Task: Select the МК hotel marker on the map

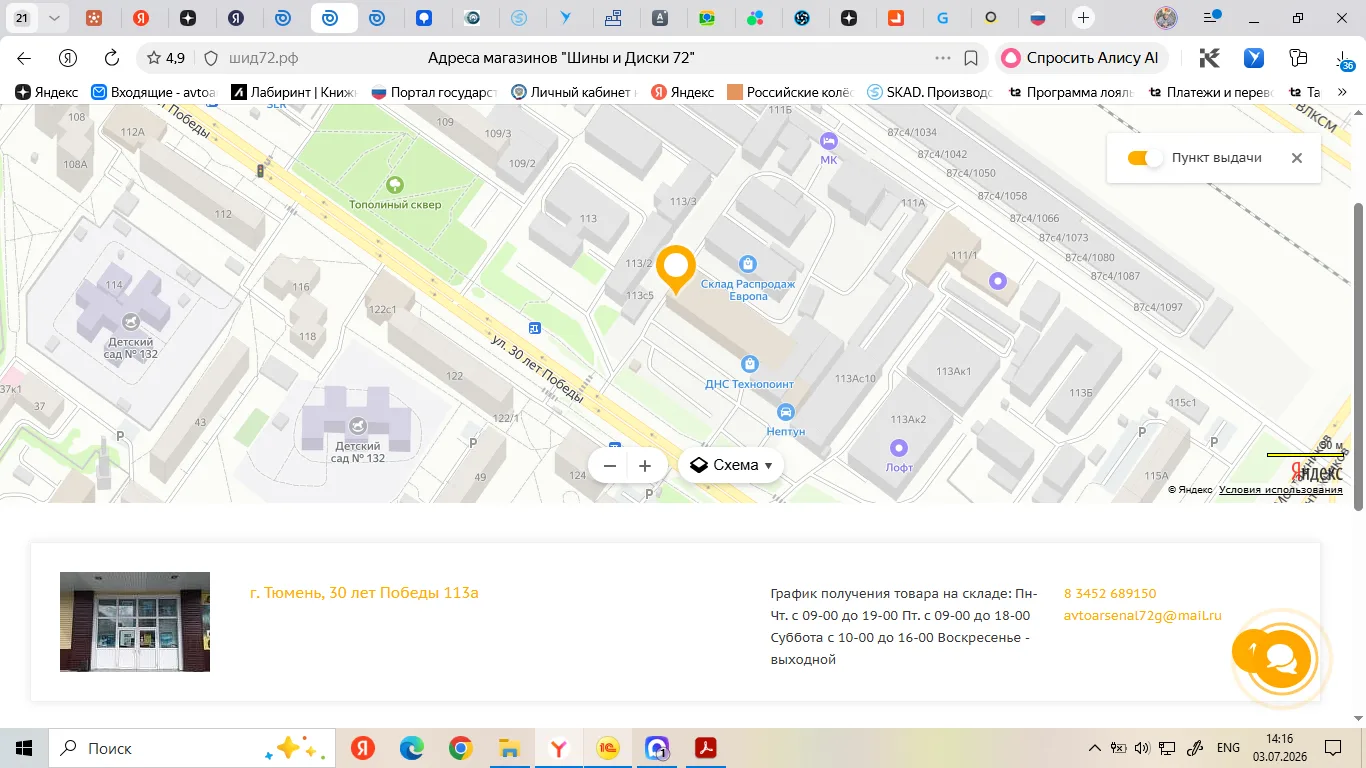Action: 828,140
